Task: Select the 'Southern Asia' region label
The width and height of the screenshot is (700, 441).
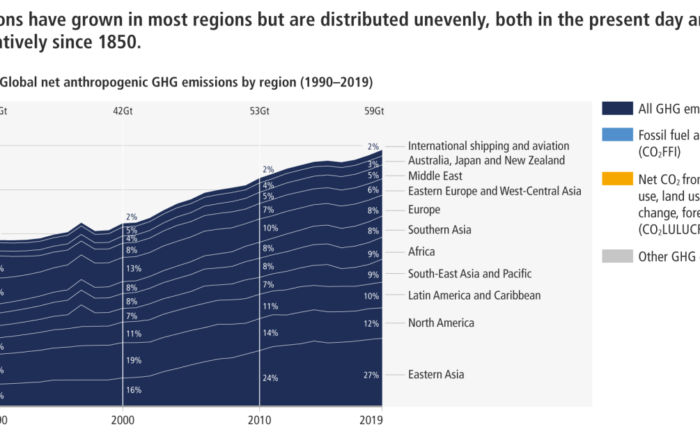Action: point(439,230)
